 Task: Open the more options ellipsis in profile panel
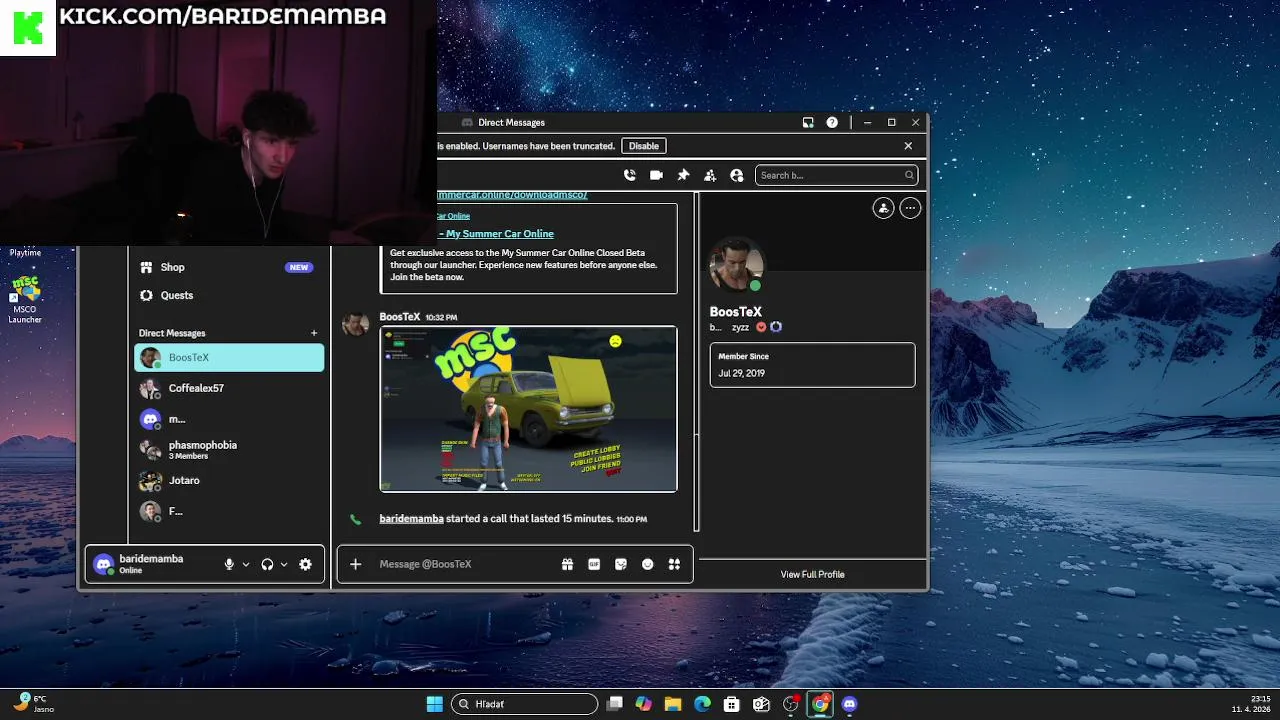(910, 208)
